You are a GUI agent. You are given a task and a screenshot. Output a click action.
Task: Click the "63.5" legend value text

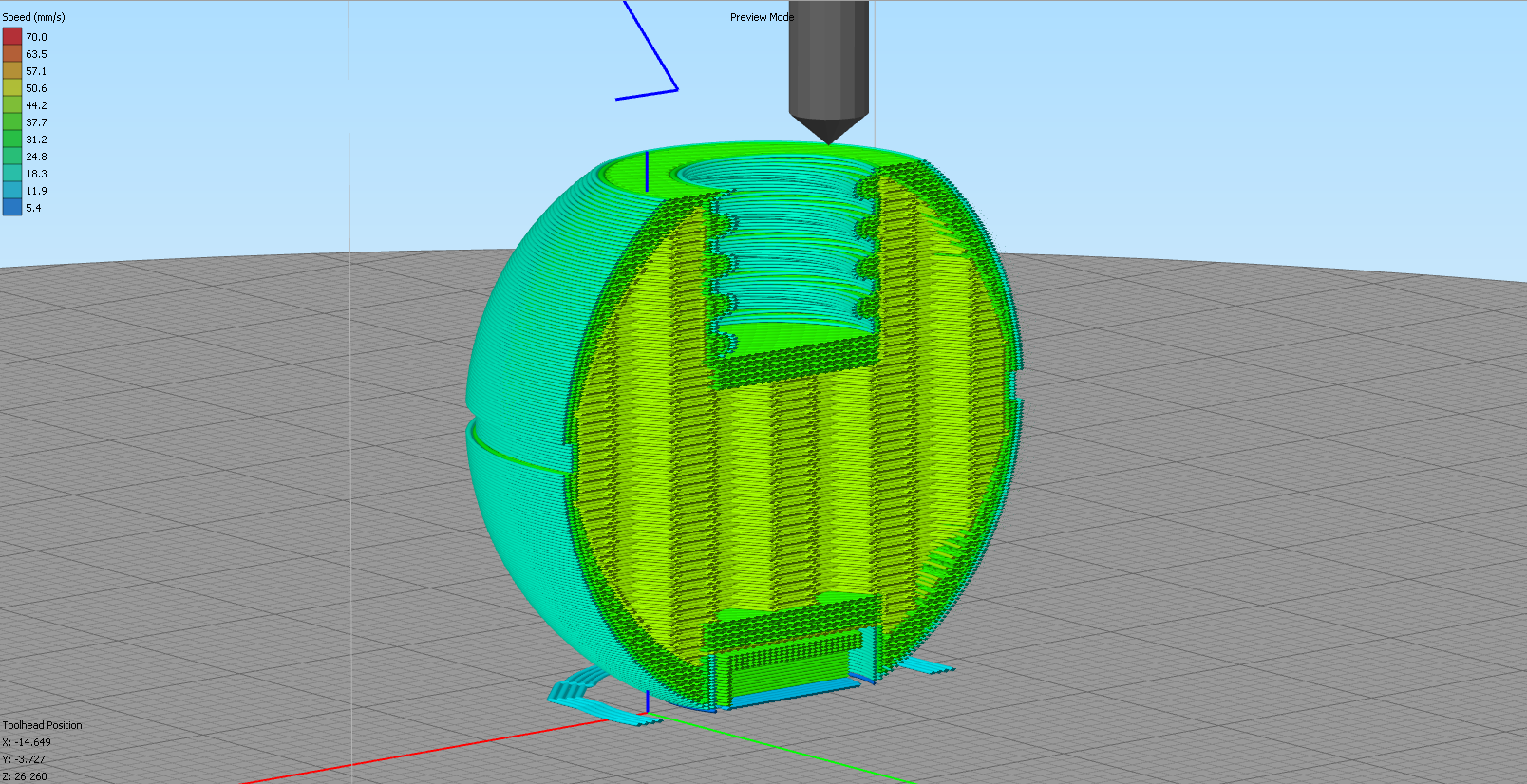[x=36, y=54]
